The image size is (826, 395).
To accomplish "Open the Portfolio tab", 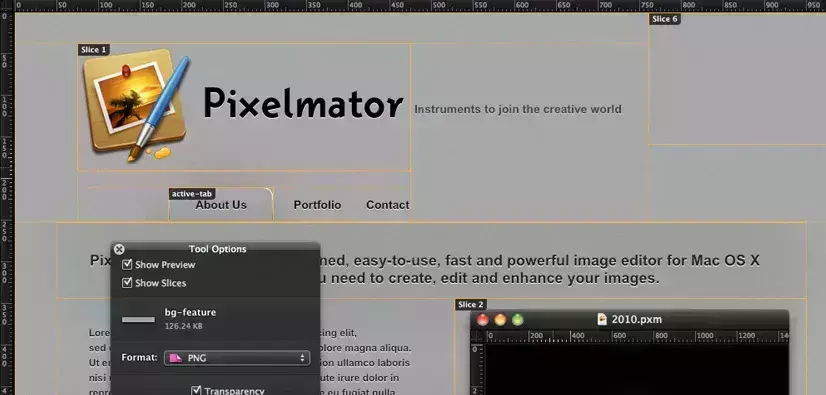I will pyautogui.click(x=317, y=205).
